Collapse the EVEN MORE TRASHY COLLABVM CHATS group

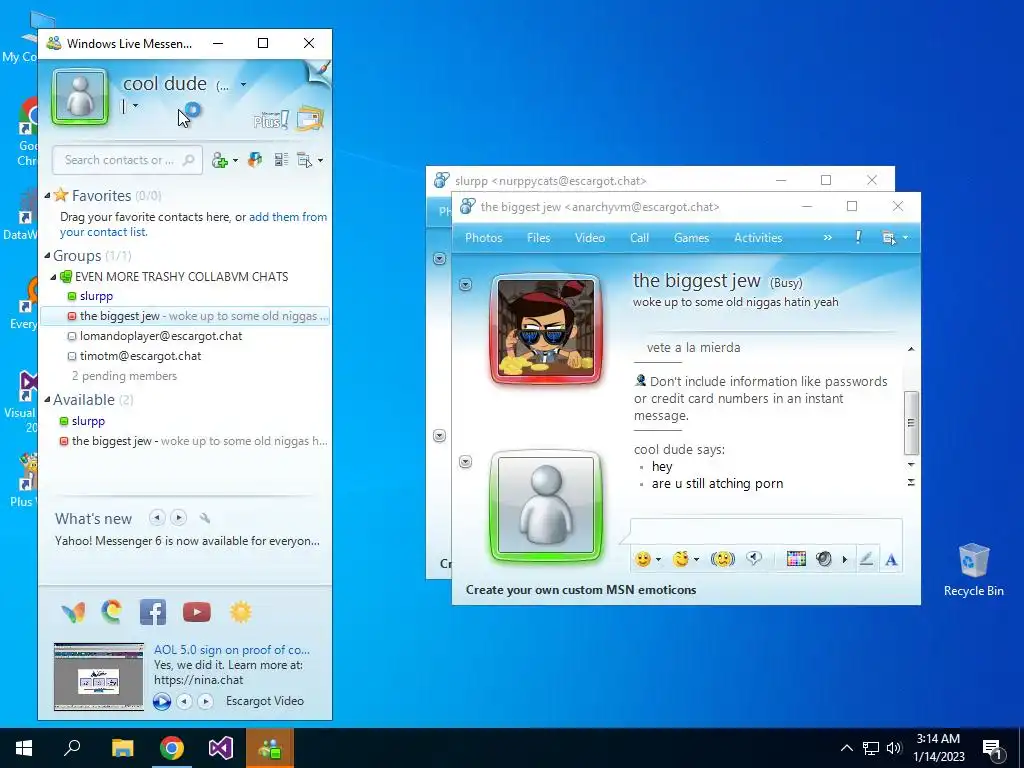[53, 277]
